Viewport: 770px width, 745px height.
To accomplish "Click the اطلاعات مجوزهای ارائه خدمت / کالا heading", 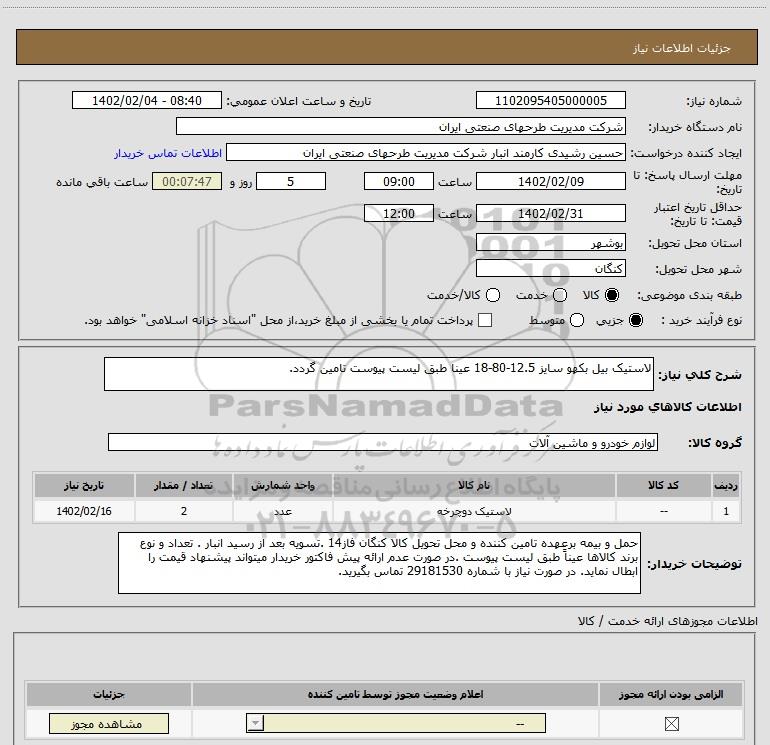I will point(667,621).
